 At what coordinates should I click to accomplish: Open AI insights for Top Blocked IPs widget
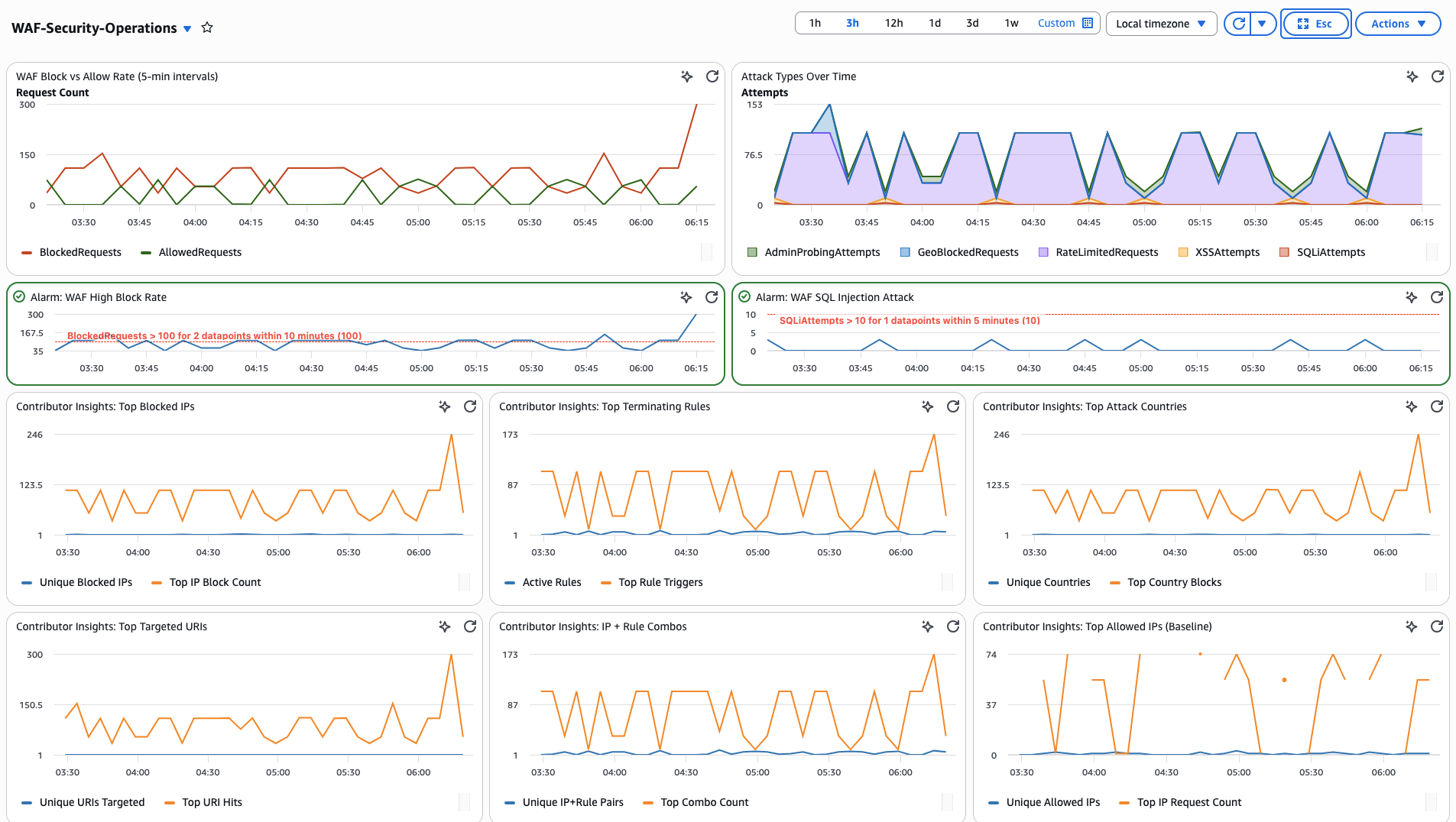click(x=445, y=406)
